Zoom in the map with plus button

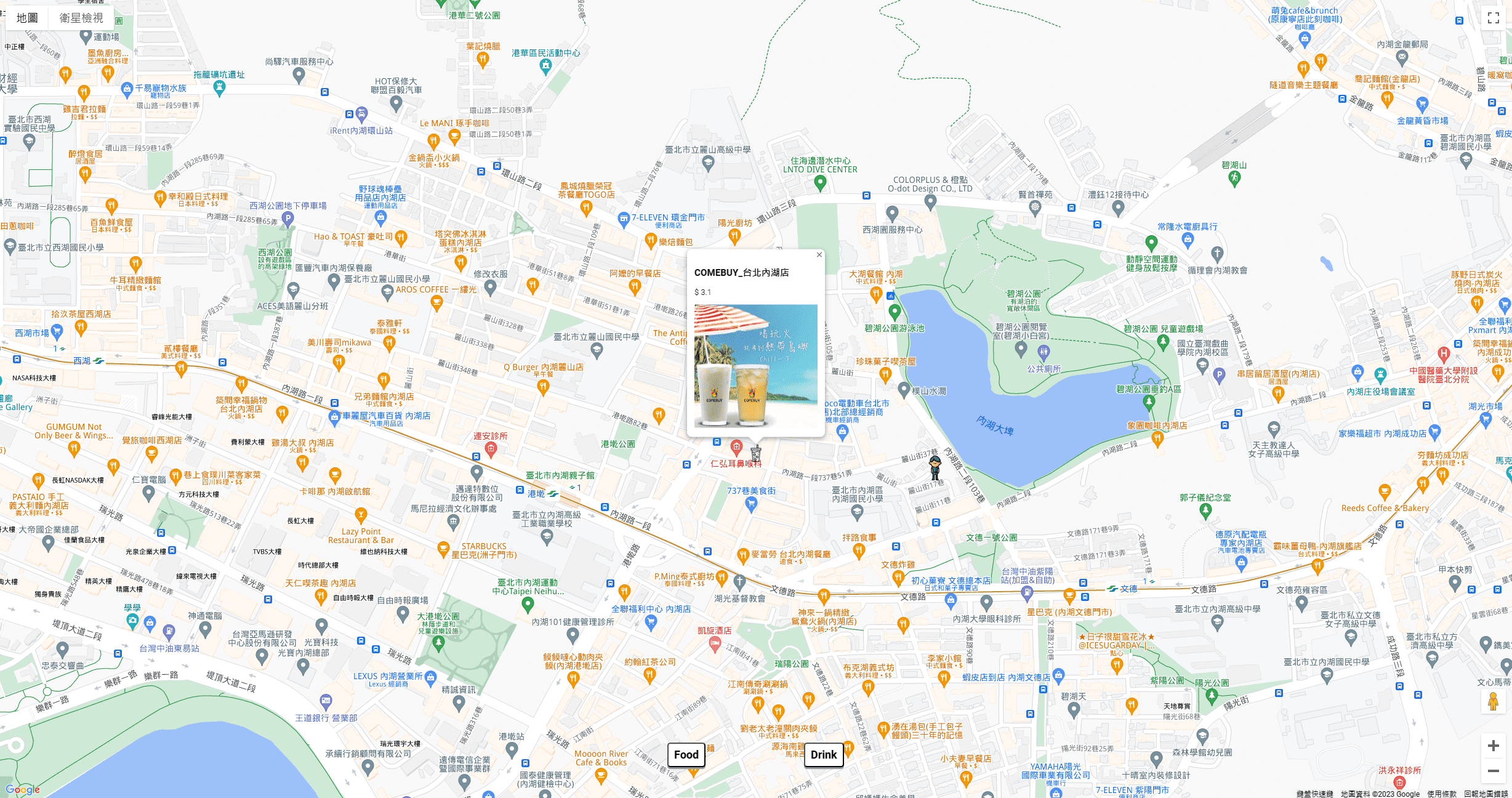point(1494,746)
